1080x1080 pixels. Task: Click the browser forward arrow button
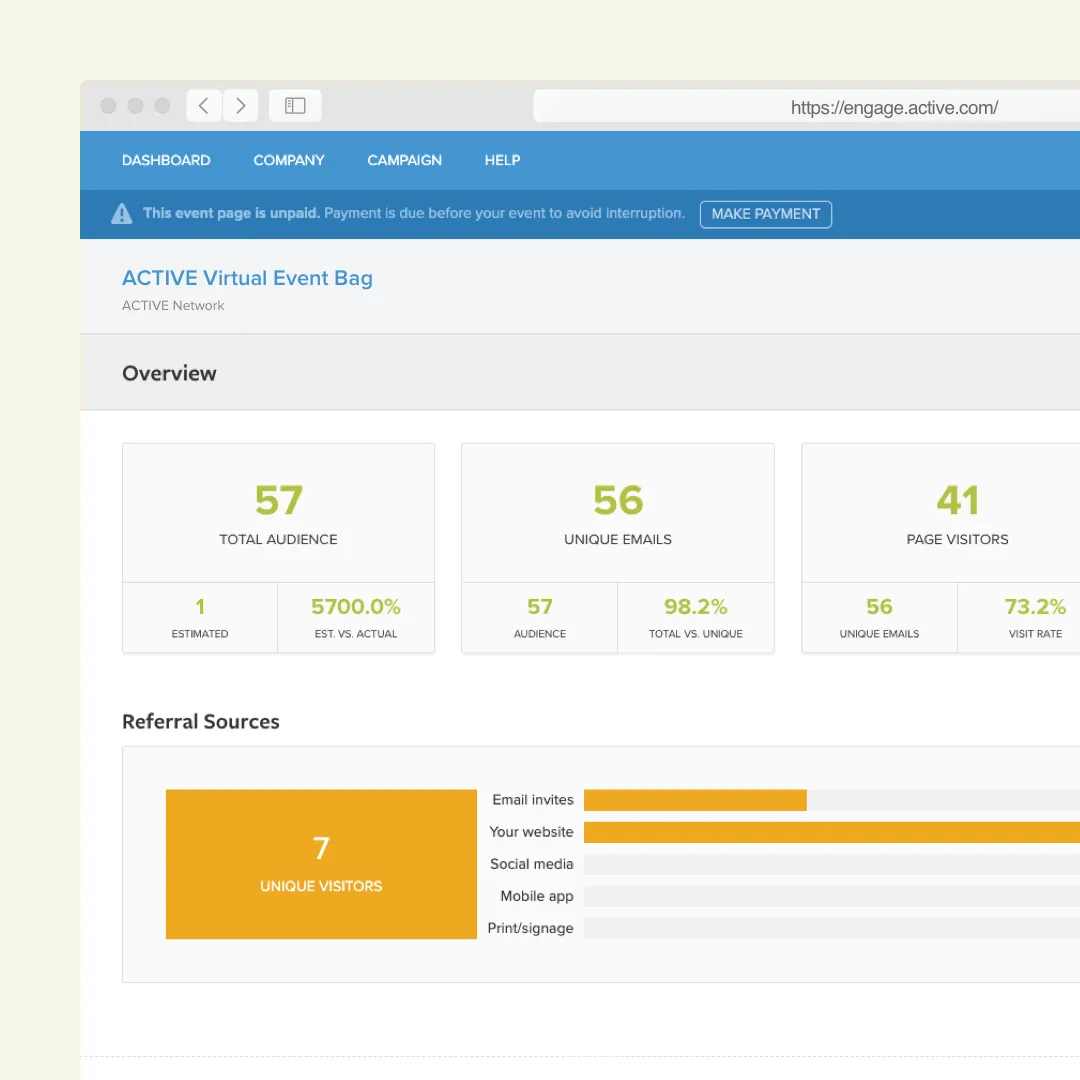coord(241,106)
